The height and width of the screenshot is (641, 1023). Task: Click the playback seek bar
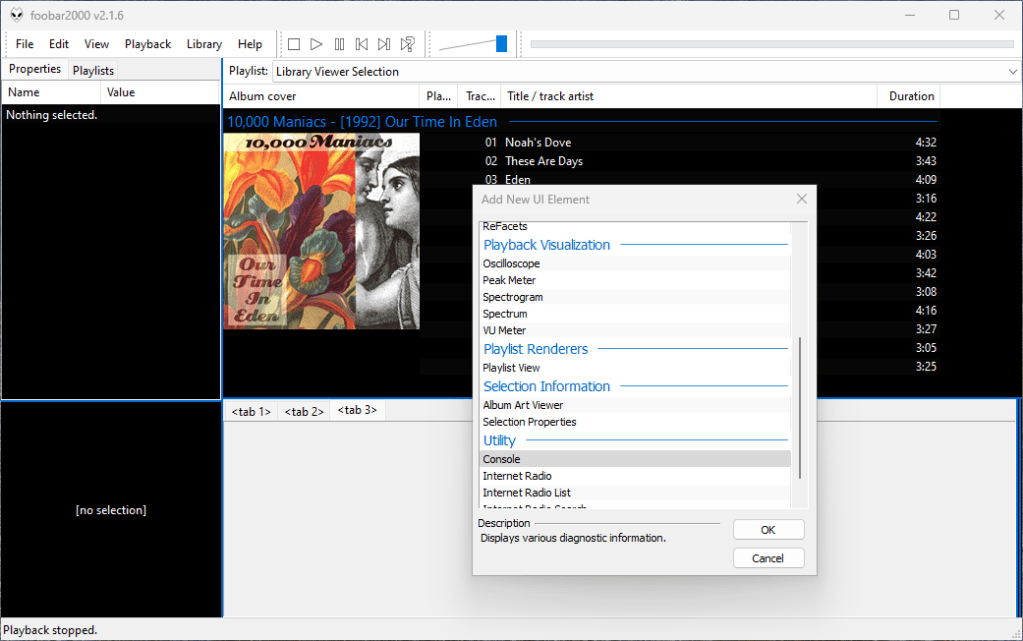[x=771, y=44]
